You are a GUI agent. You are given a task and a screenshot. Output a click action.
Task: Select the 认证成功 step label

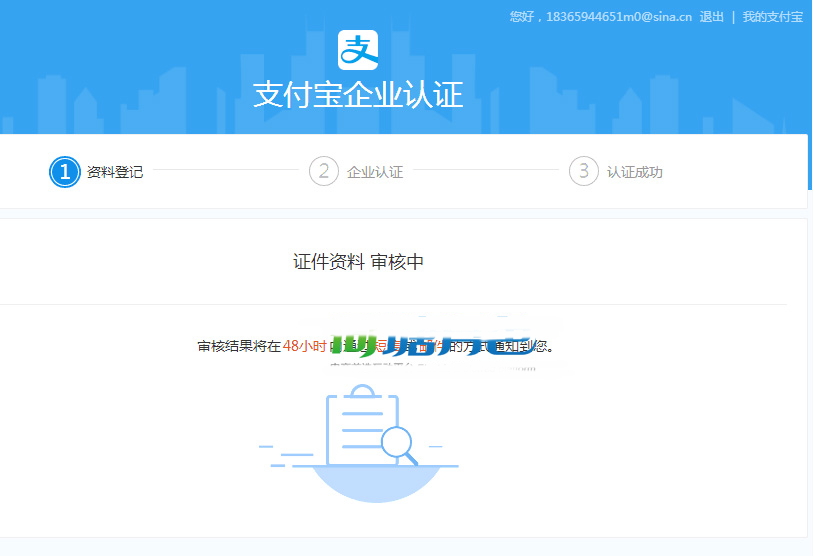click(635, 172)
